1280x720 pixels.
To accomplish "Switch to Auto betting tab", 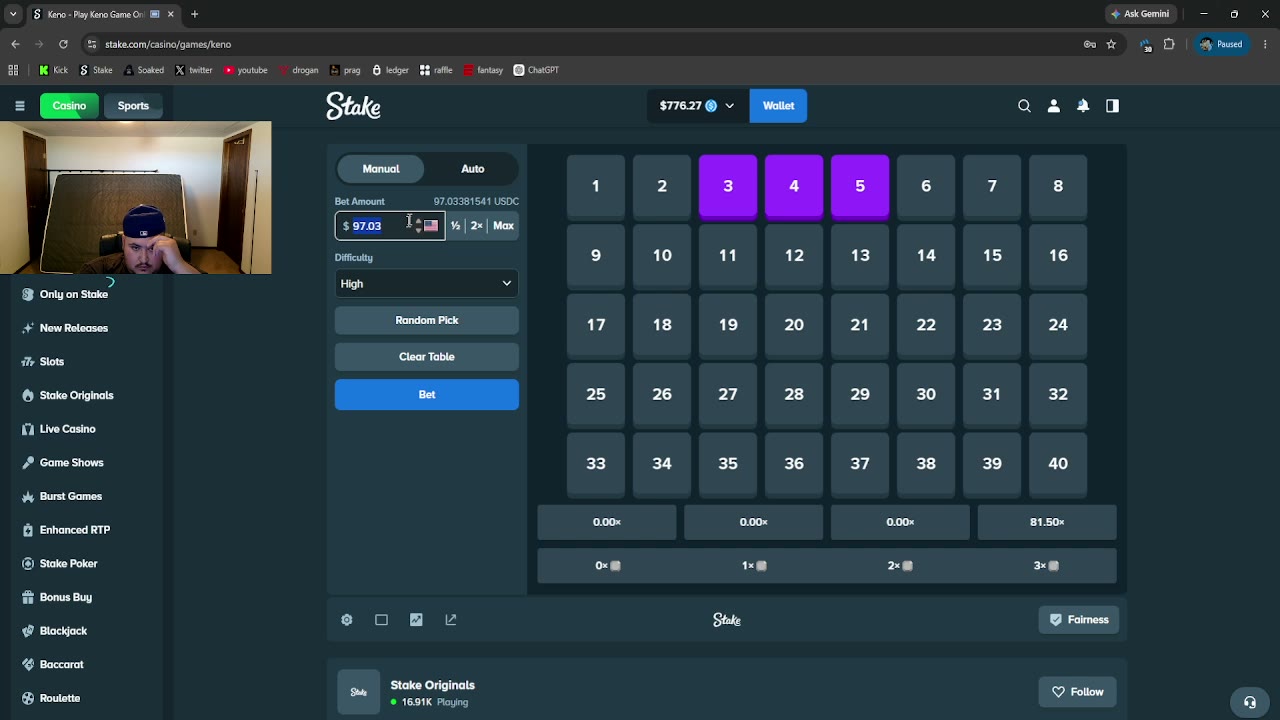I will click(473, 169).
